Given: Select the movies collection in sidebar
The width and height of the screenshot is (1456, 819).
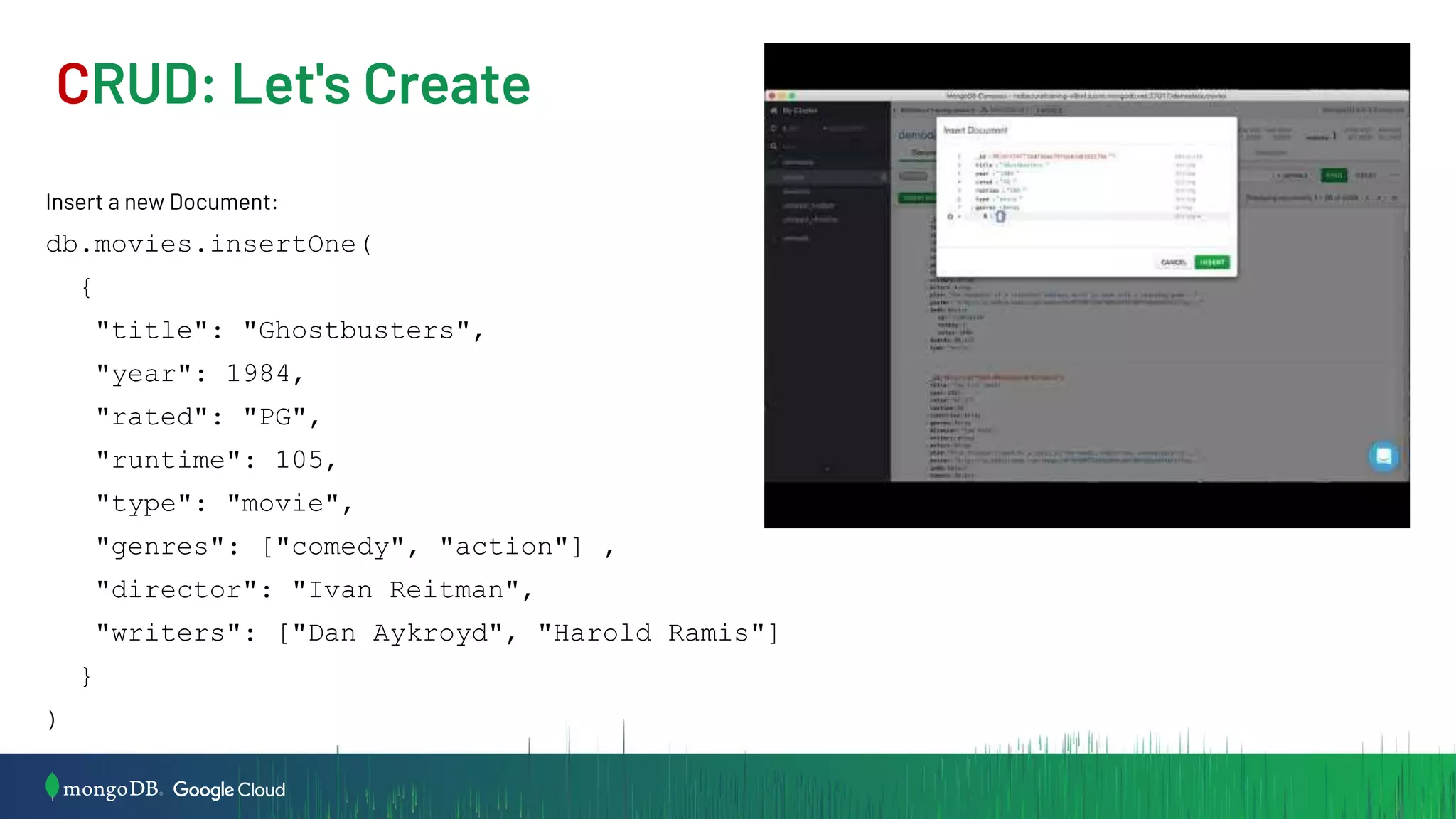Looking at the screenshot, I should click(795, 177).
